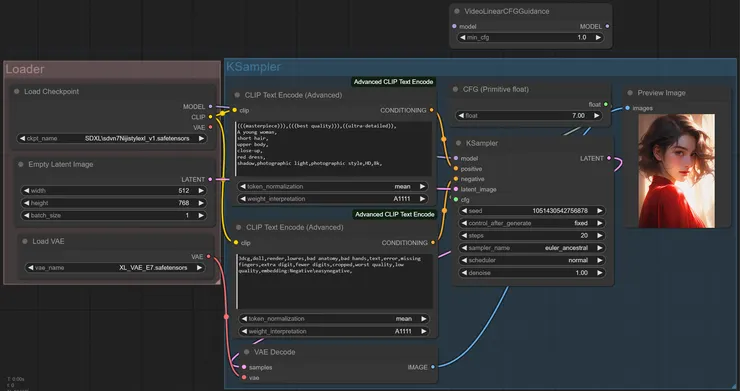The image size is (740, 391).
Task: Click the vae input socket on VAE Decode
Action: click(x=244, y=377)
